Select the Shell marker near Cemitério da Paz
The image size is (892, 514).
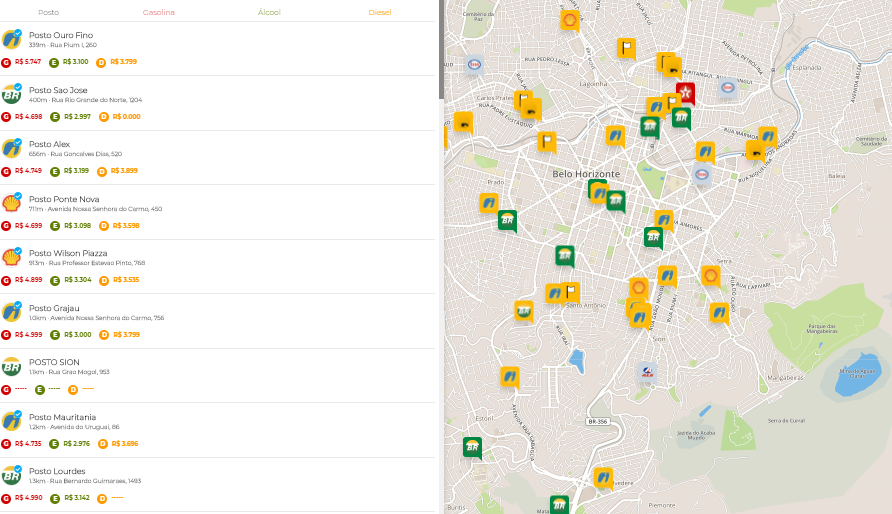point(569,21)
